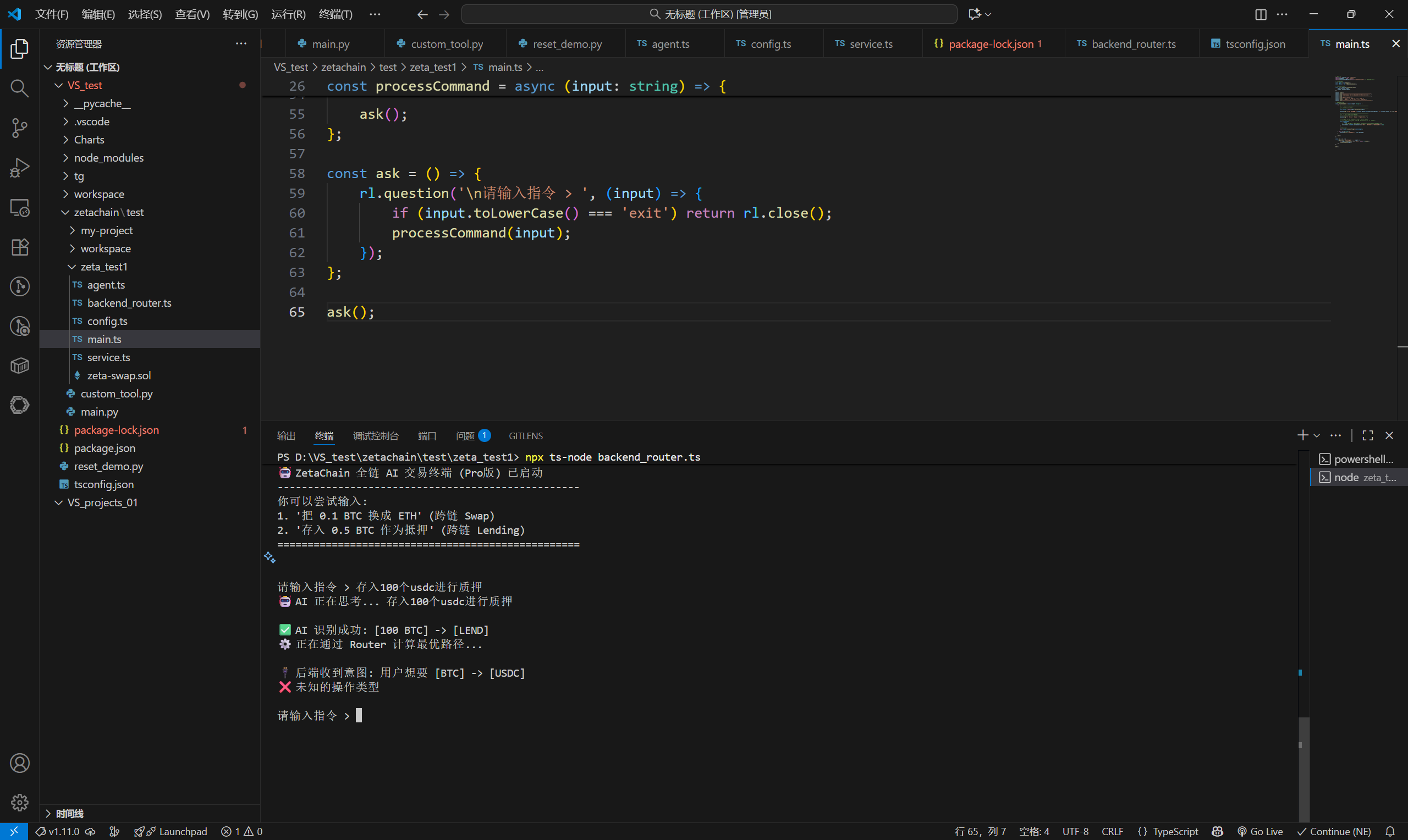Click the editor minimap preview
Viewport: 1408px width, 840px height.
tap(1365, 112)
